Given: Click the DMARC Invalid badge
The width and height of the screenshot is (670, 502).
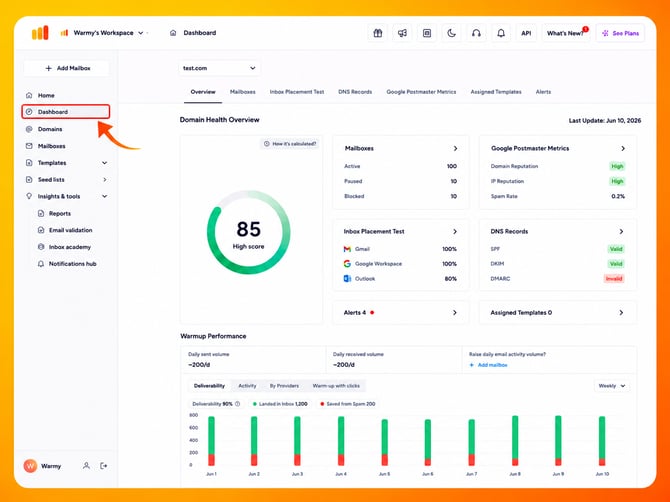Looking at the screenshot, I should [614, 279].
